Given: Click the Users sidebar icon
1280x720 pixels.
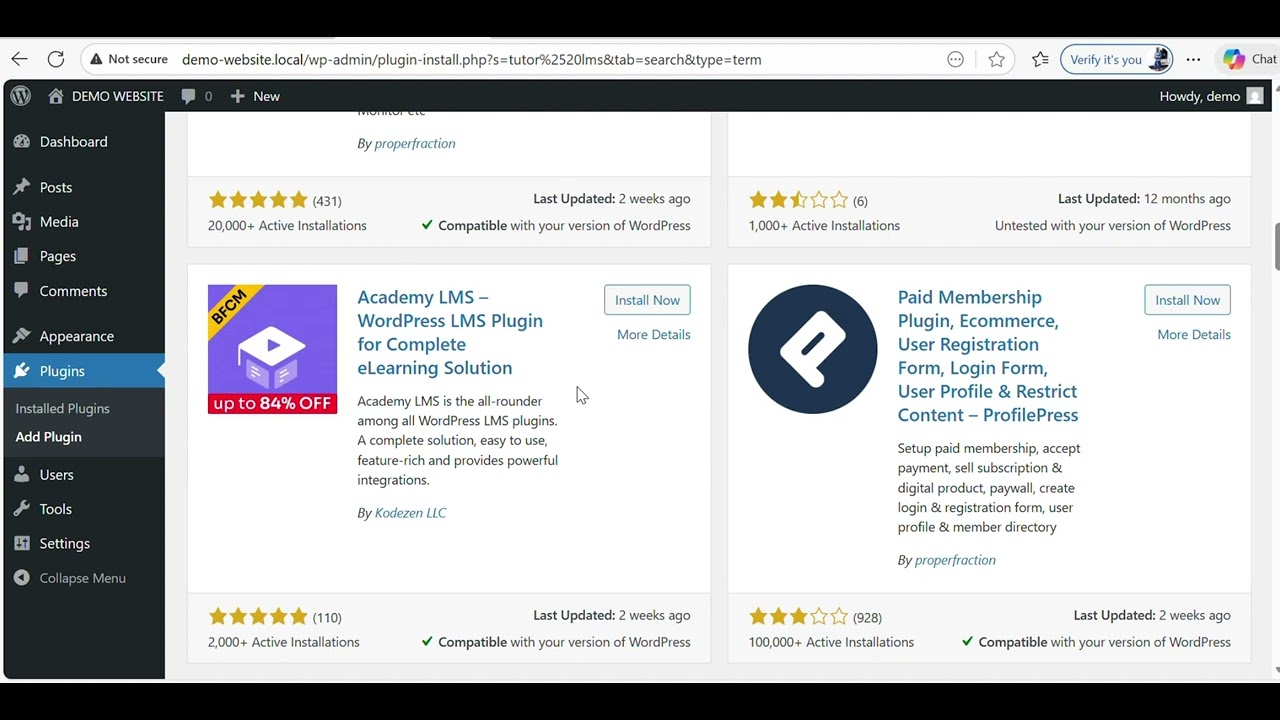Looking at the screenshot, I should tap(22, 475).
